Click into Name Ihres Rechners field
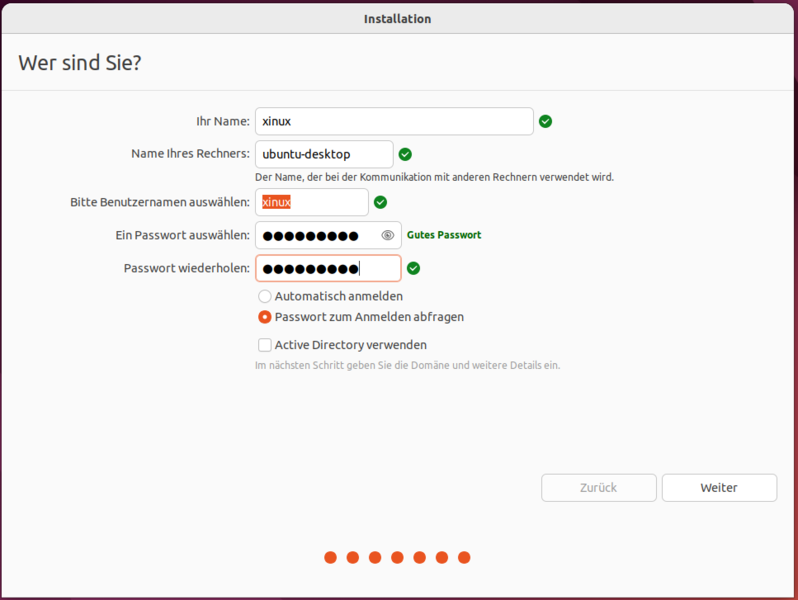 coord(324,154)
